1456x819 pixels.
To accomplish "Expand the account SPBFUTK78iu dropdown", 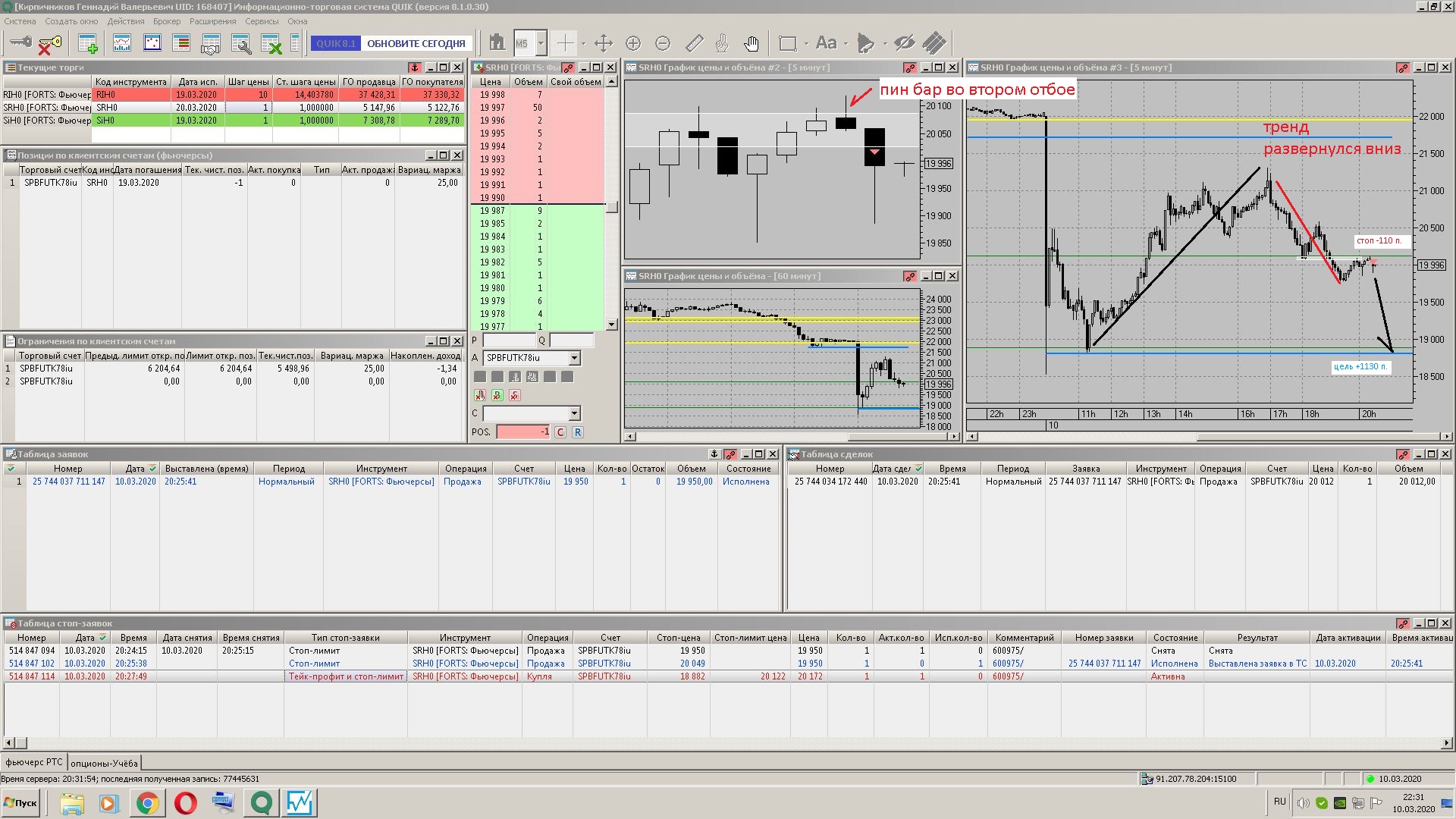I will [574, 358].
